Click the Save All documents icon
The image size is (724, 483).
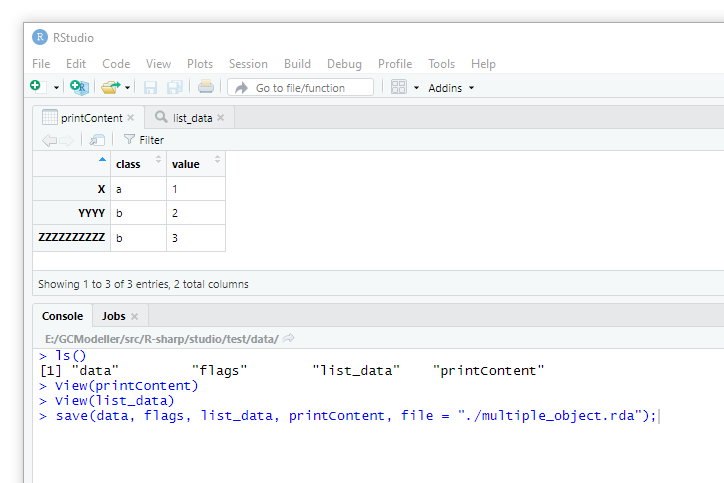coord(175,87)
